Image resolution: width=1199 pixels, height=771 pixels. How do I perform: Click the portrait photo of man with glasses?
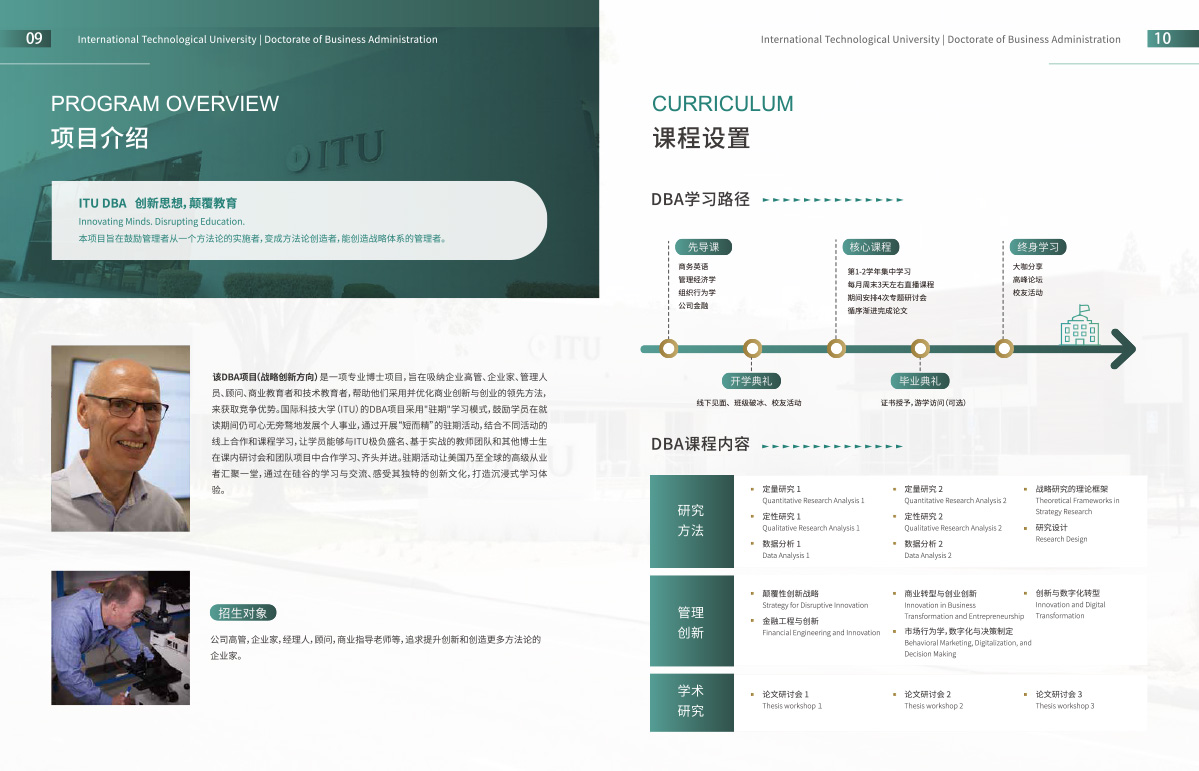(x=120, y=438)
